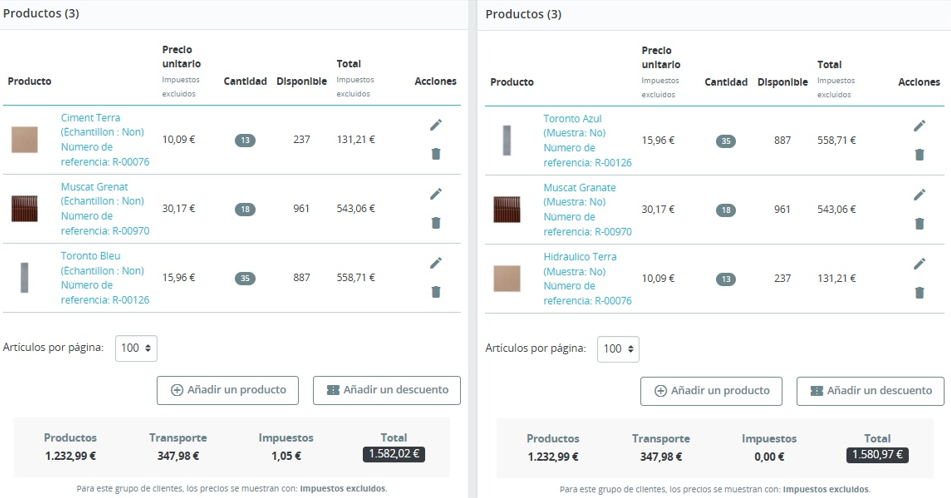Click the Hidraulico Terra product thumbnail

pyautogui.click(x=507, y=278)
